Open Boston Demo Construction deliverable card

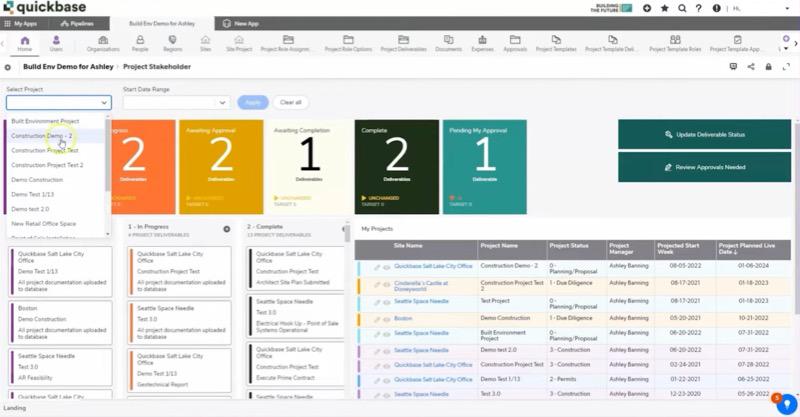61,323
